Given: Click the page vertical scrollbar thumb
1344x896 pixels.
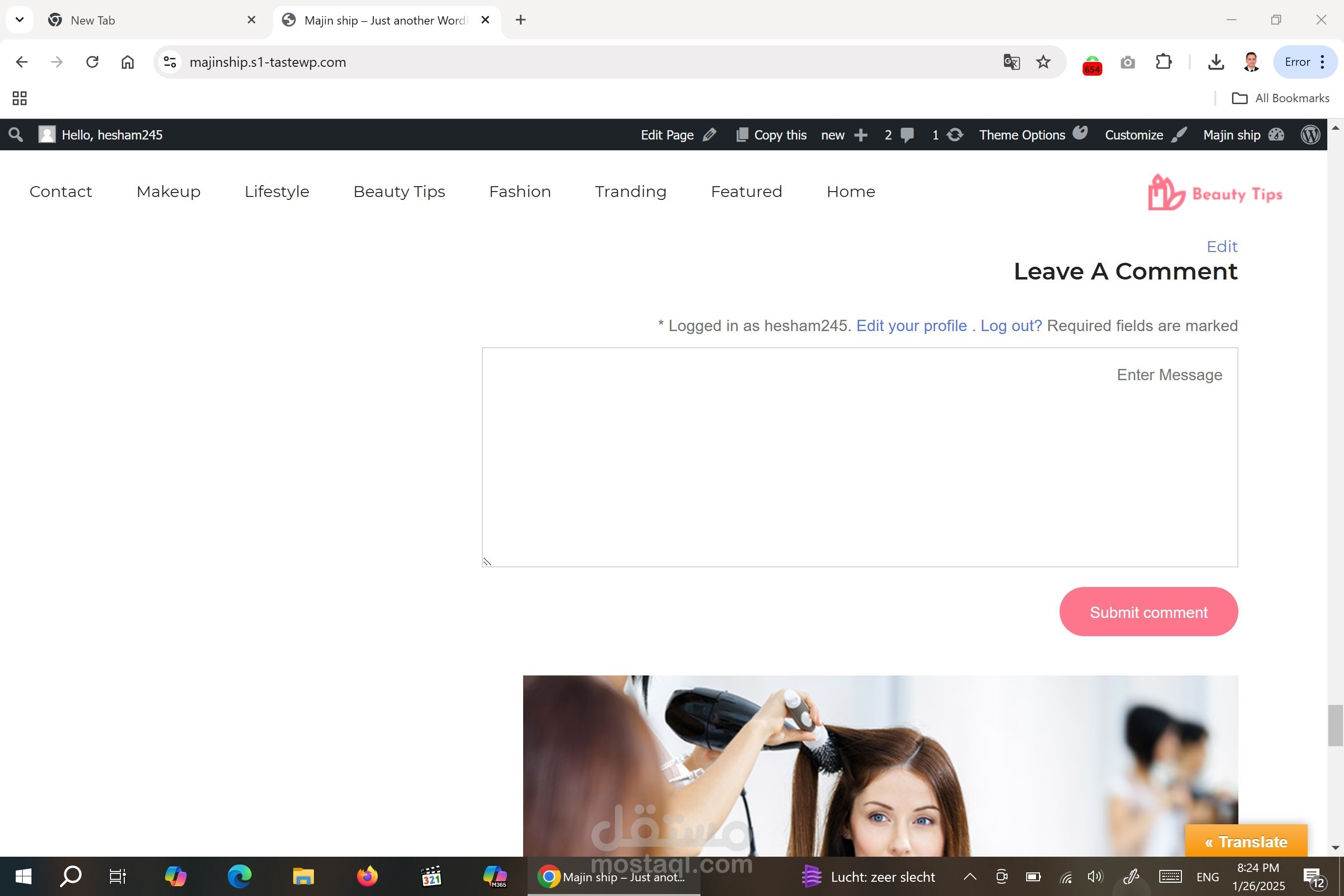Looking at the screenshot, I should point(1335,725).
